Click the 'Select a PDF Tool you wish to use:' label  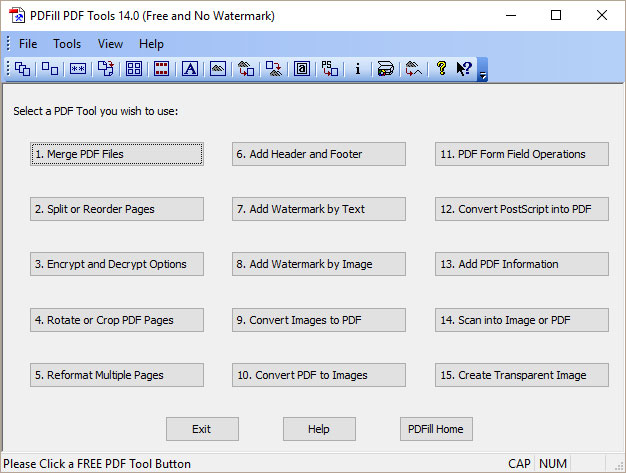pyautogui.click(x=96, y=111)
